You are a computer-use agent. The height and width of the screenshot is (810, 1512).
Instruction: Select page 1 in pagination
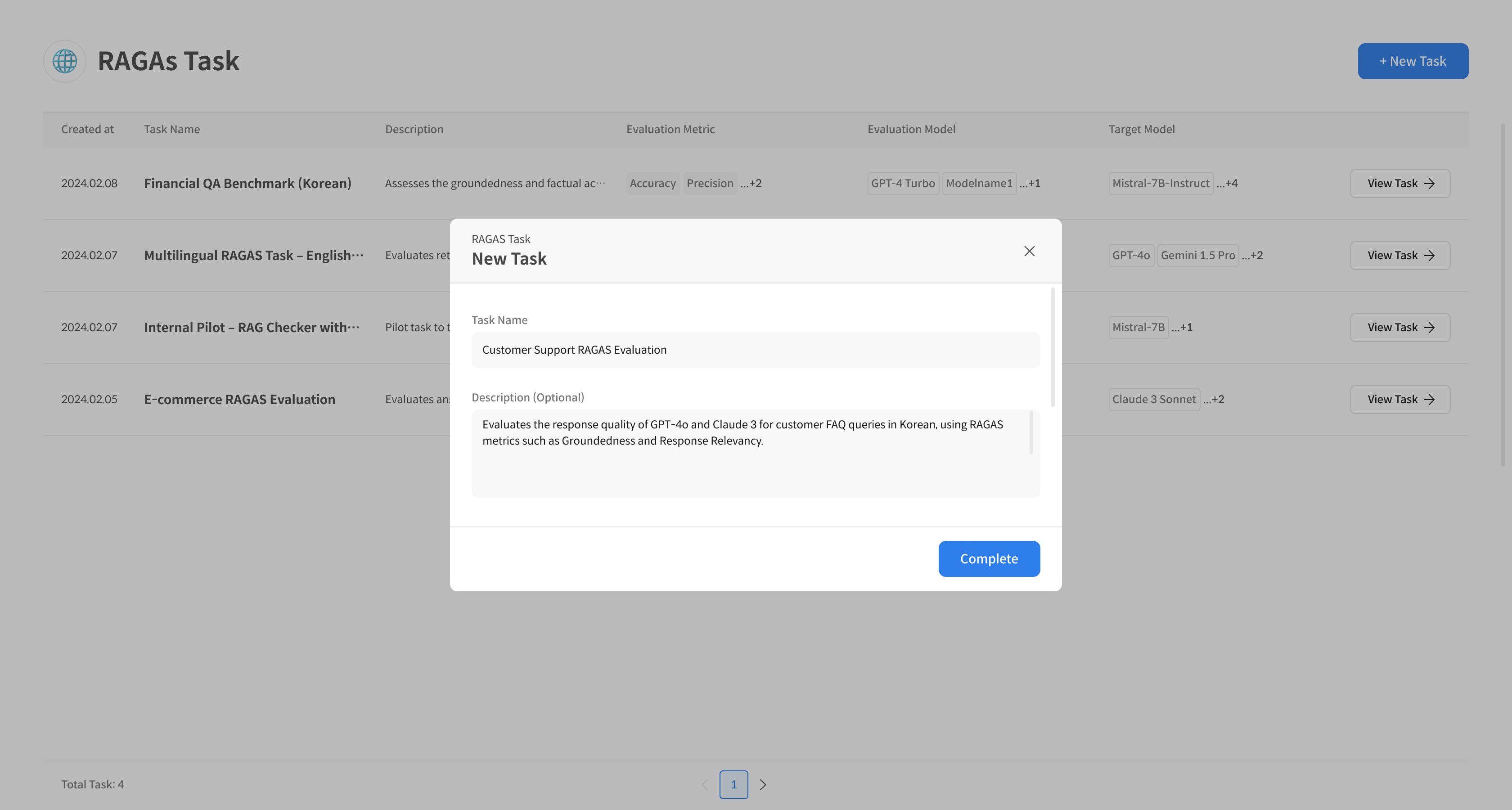point(733,785)
